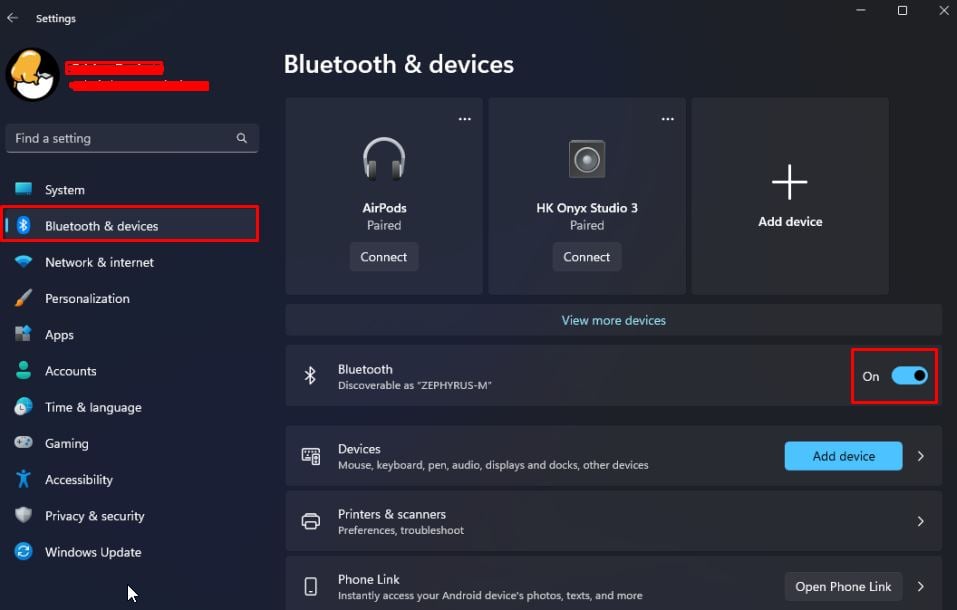957x610 pixels.
Task: Open HK Onyx Studio 3 more options
Action: pyautogui.click(x=668, y=119)
